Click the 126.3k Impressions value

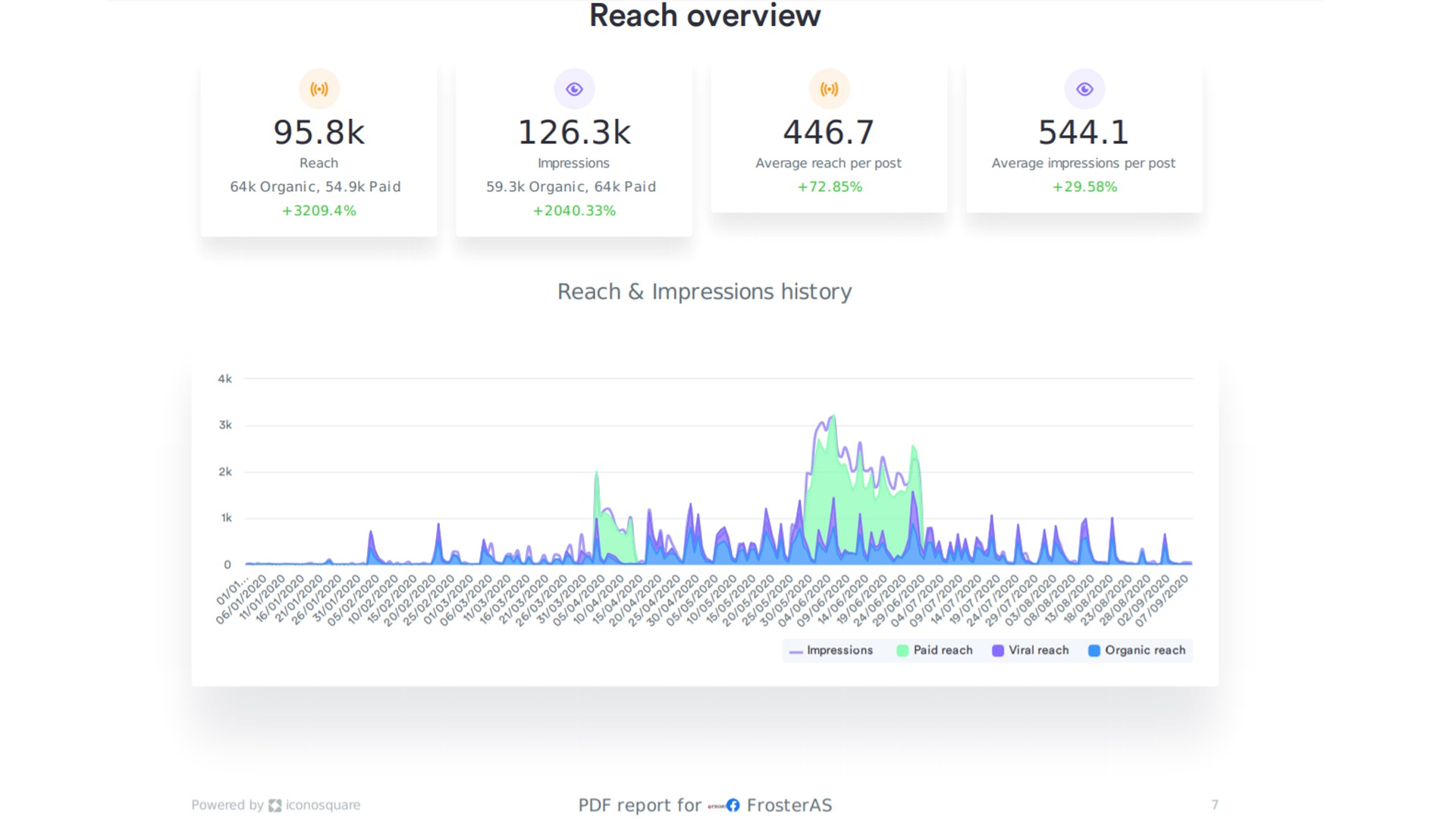point(574,133)
